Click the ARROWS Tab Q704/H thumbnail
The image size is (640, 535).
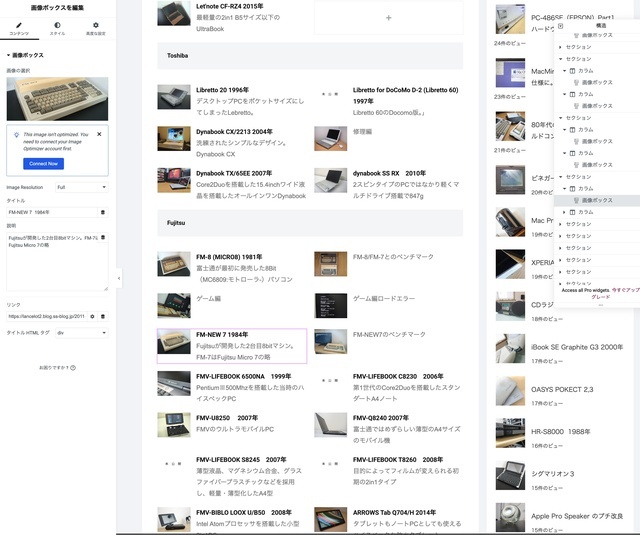click(x=331, y=519)
